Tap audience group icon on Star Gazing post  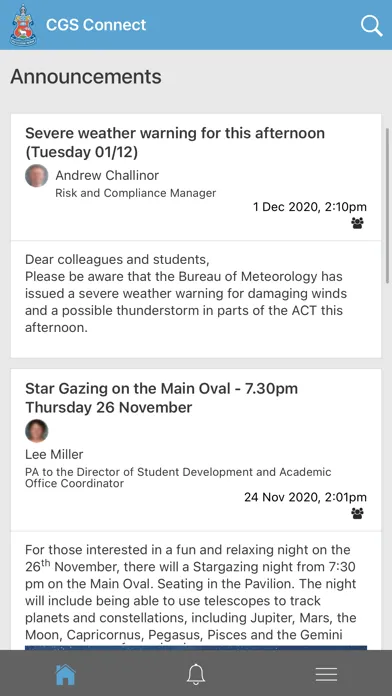tap(357, 514)
